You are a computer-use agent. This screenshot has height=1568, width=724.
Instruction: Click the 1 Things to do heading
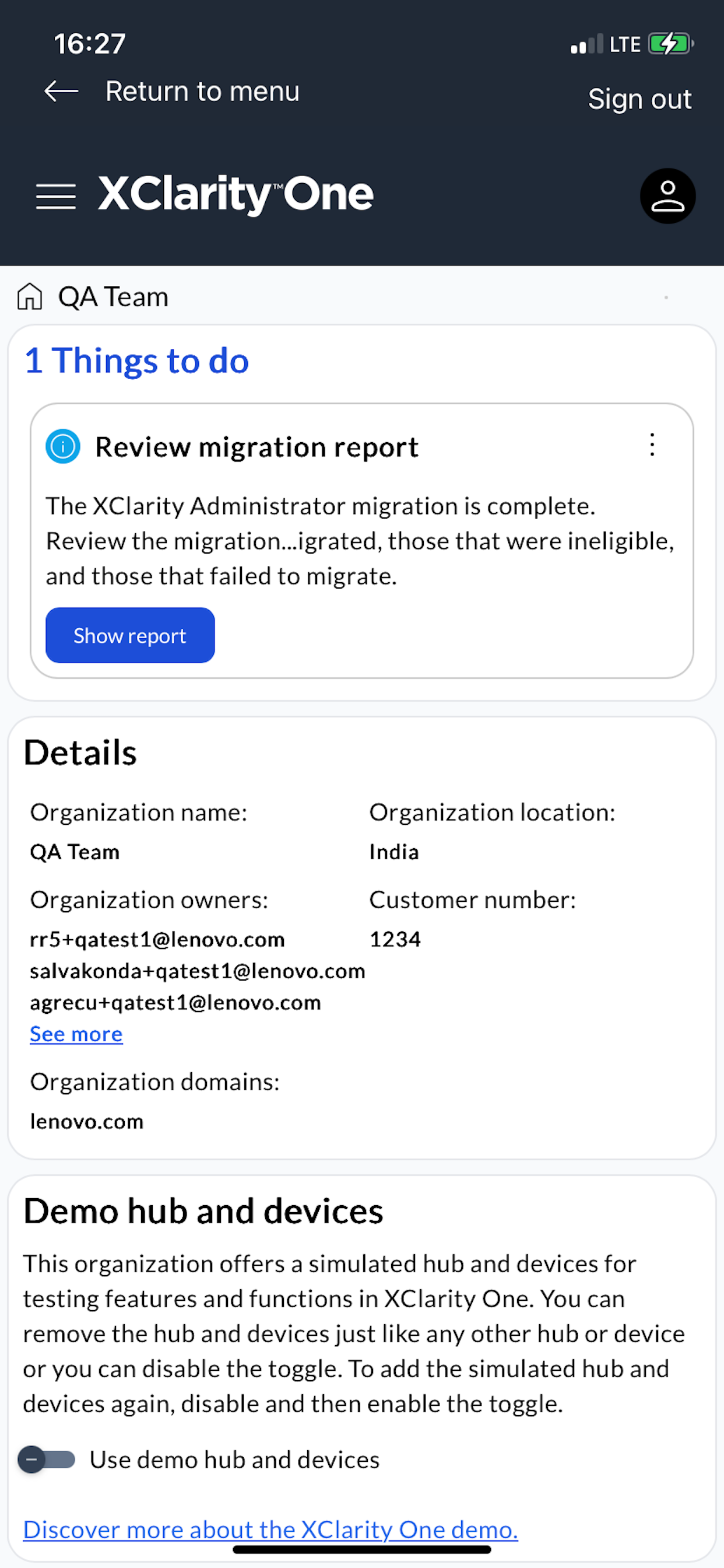(137, 360)
